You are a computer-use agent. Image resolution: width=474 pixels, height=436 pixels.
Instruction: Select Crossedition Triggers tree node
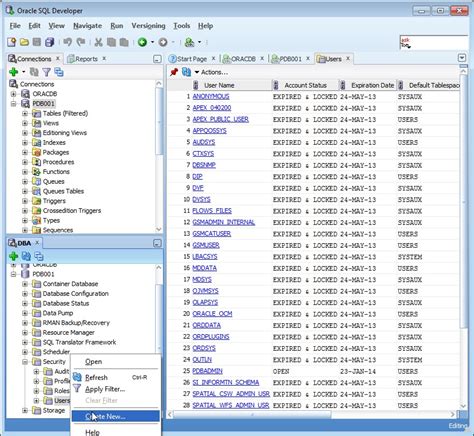72,211
